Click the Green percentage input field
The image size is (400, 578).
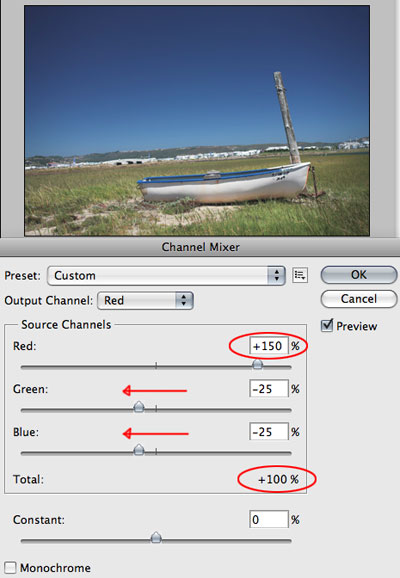click(269, 389)
